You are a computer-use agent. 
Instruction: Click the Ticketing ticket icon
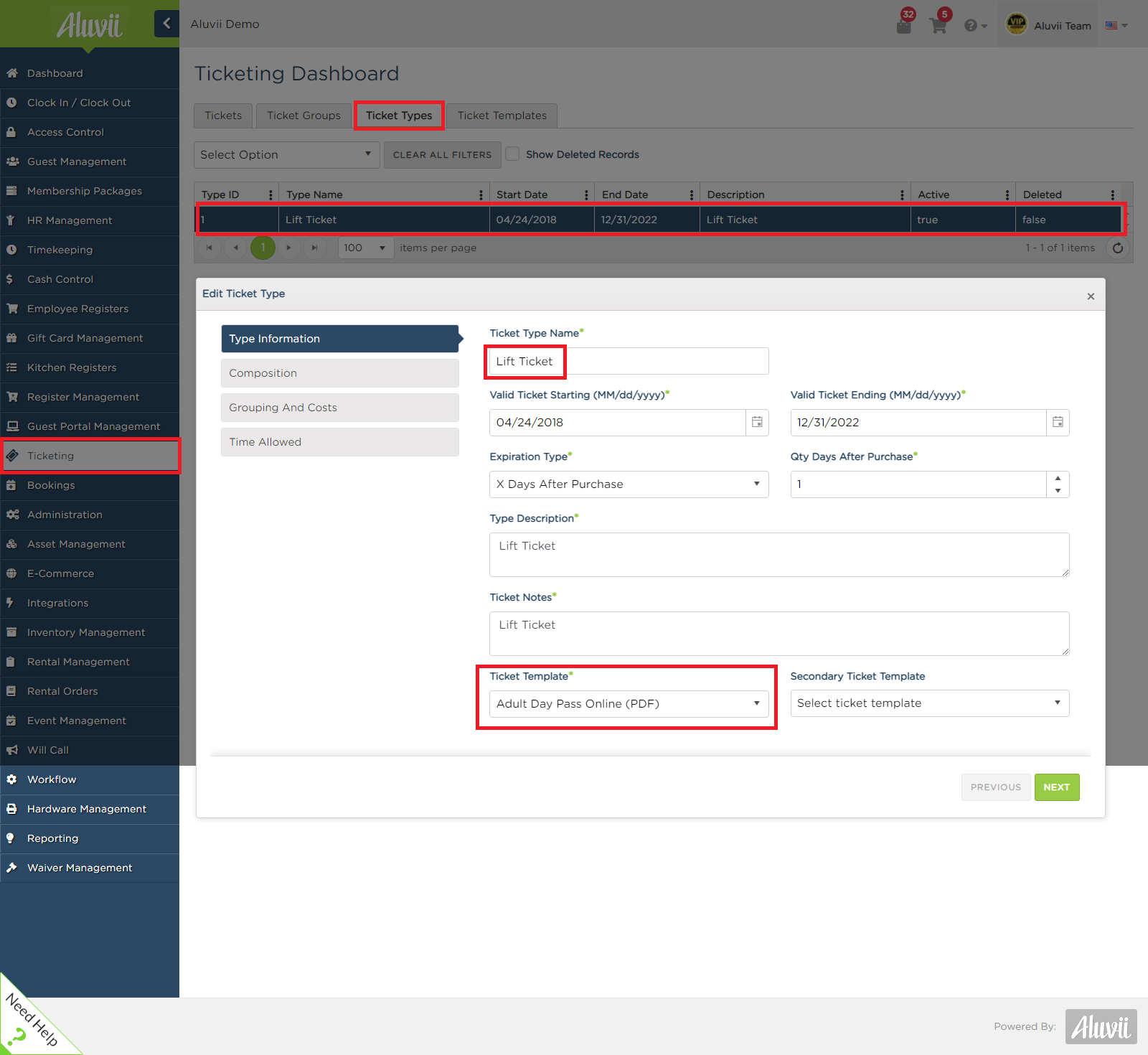(12, 456)
